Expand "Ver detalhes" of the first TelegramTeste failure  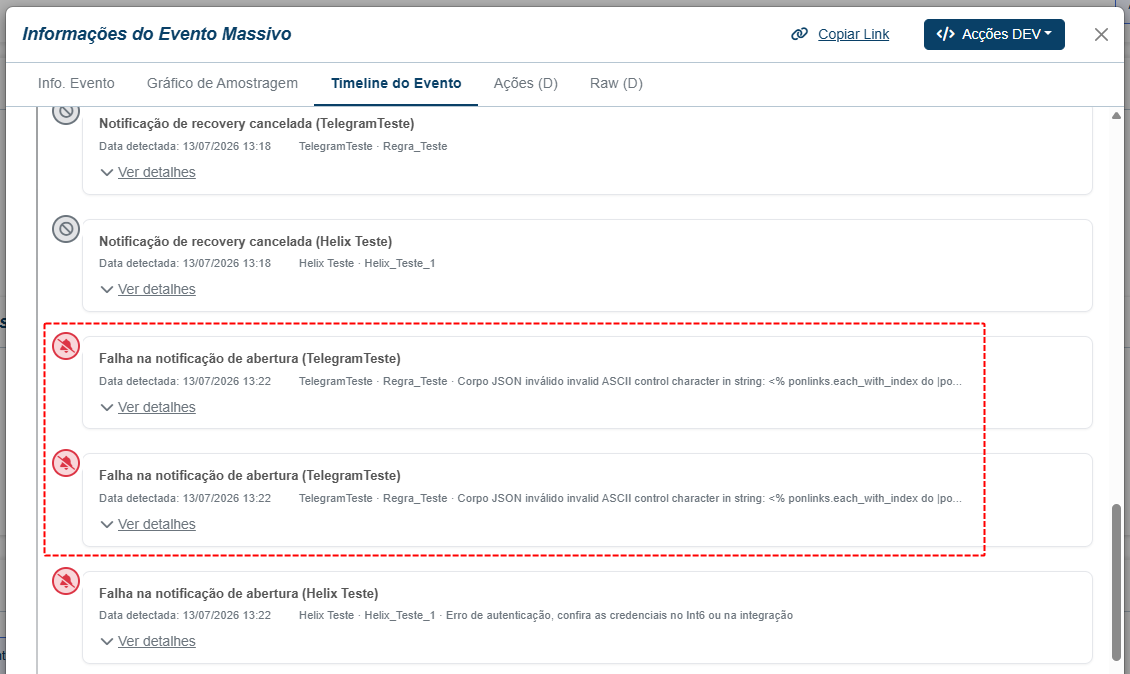click(148, 407)
